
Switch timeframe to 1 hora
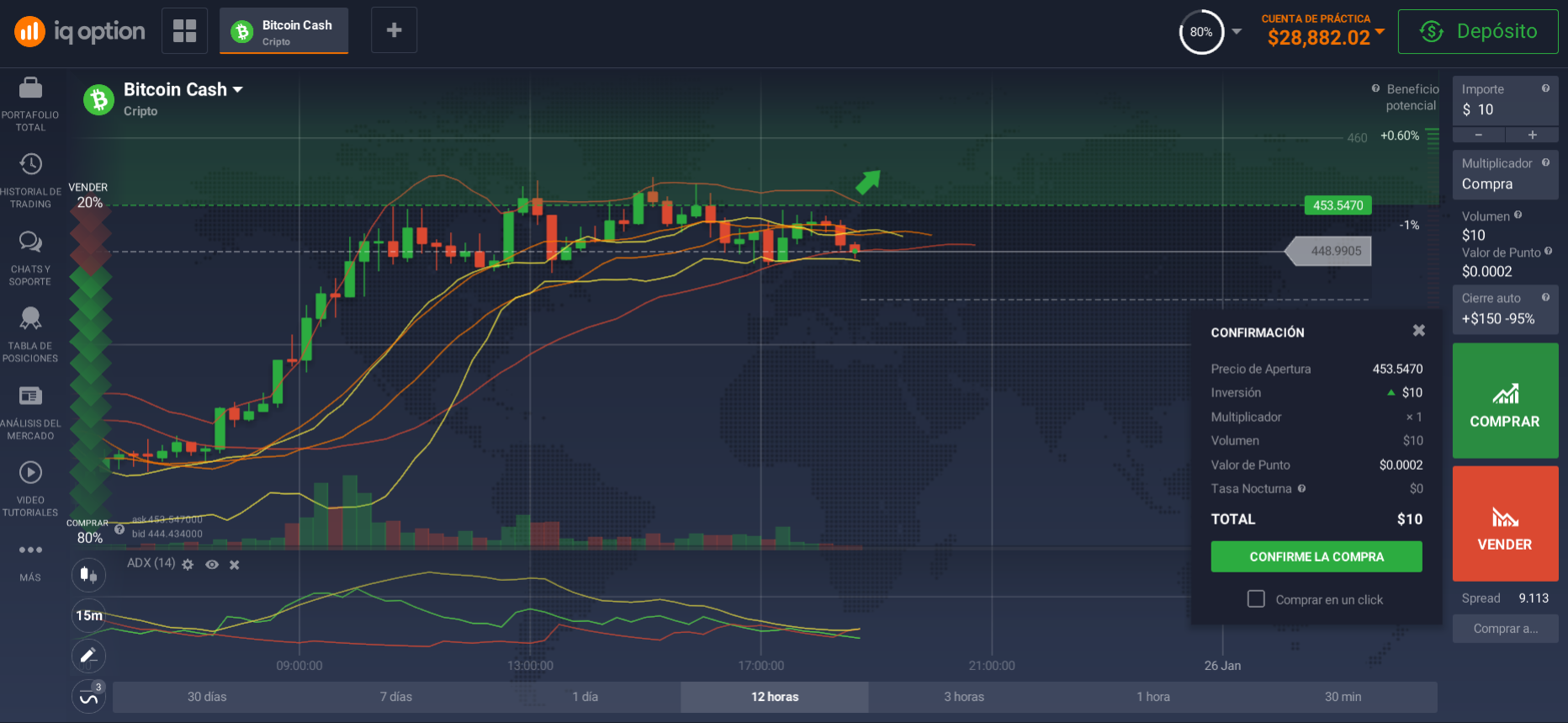pyautogui.click(x=1153, y=697)
